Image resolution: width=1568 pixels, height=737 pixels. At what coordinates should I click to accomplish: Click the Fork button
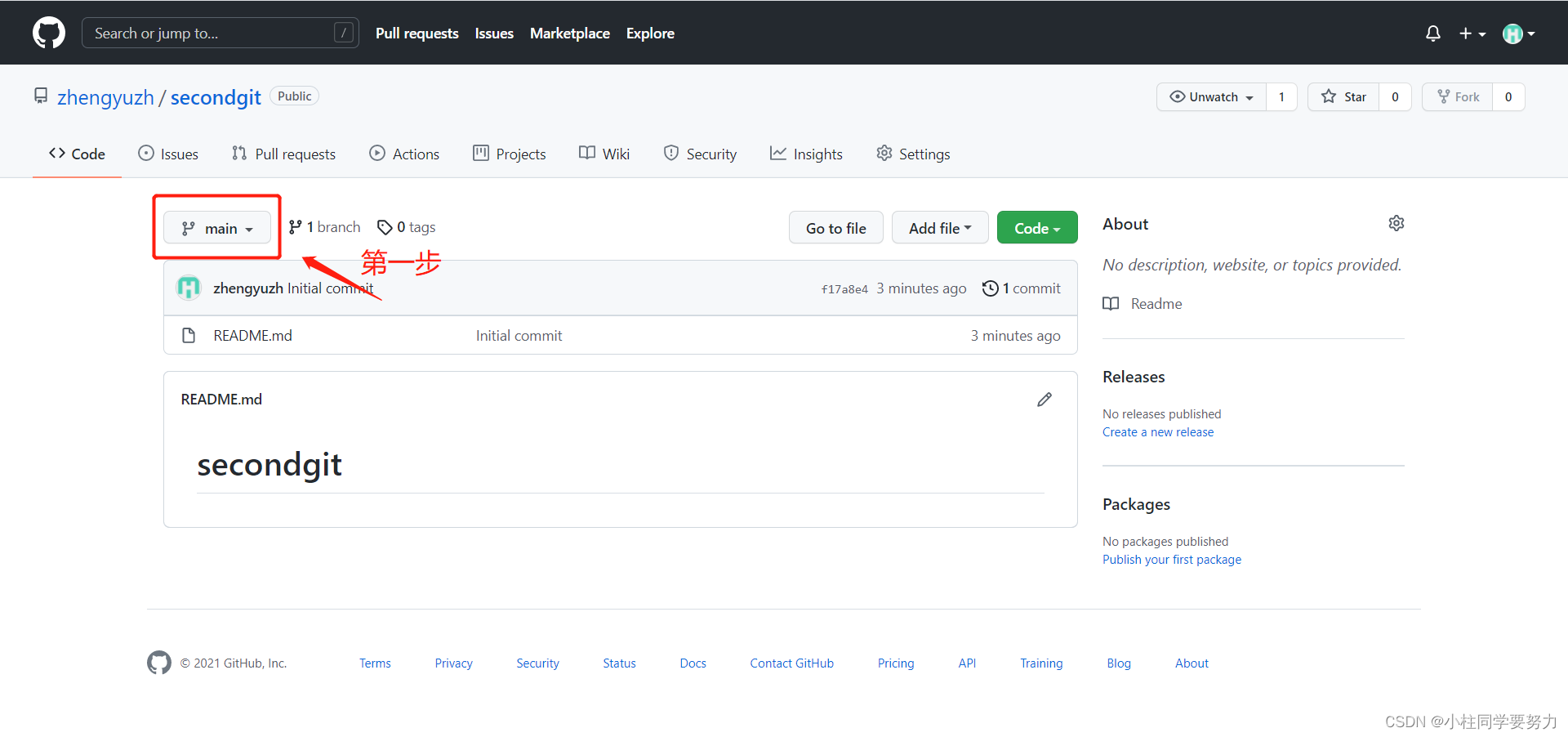tap(1458, 96)
